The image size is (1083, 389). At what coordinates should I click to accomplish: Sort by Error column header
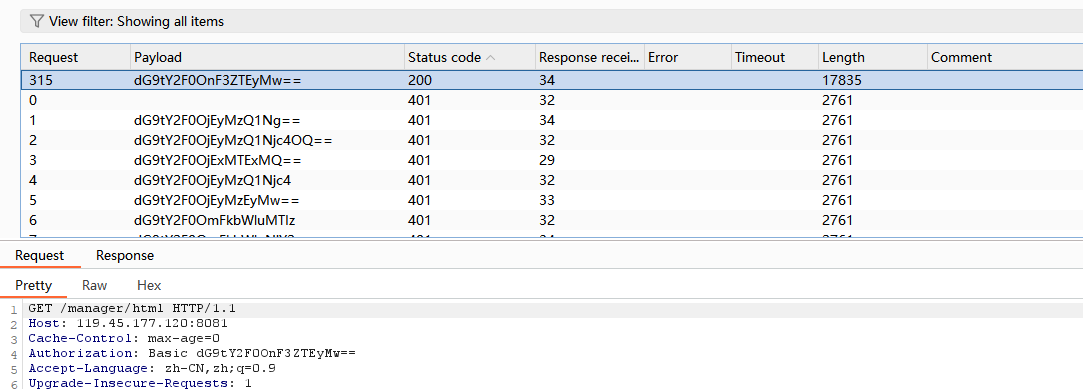[687, 57]
